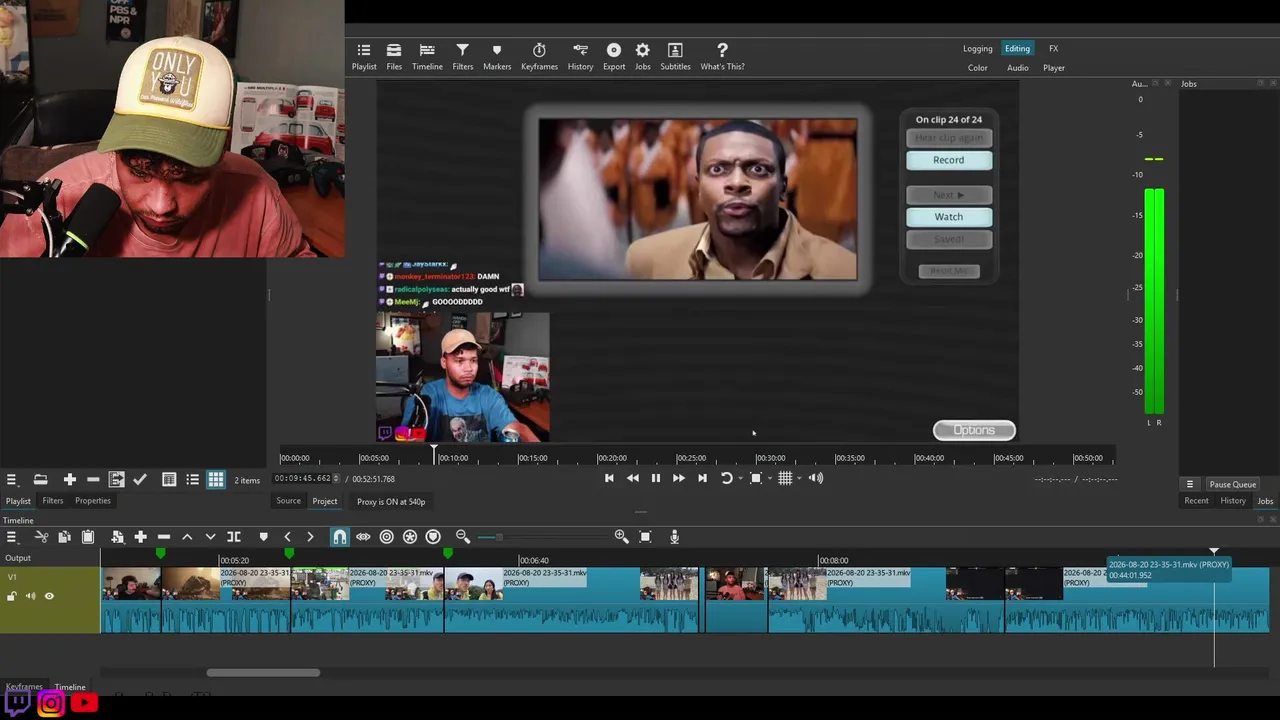Click the timeline Ripple Delete minus icon
The height and width of the screenshot is (720, 1280).
[164, 537]
